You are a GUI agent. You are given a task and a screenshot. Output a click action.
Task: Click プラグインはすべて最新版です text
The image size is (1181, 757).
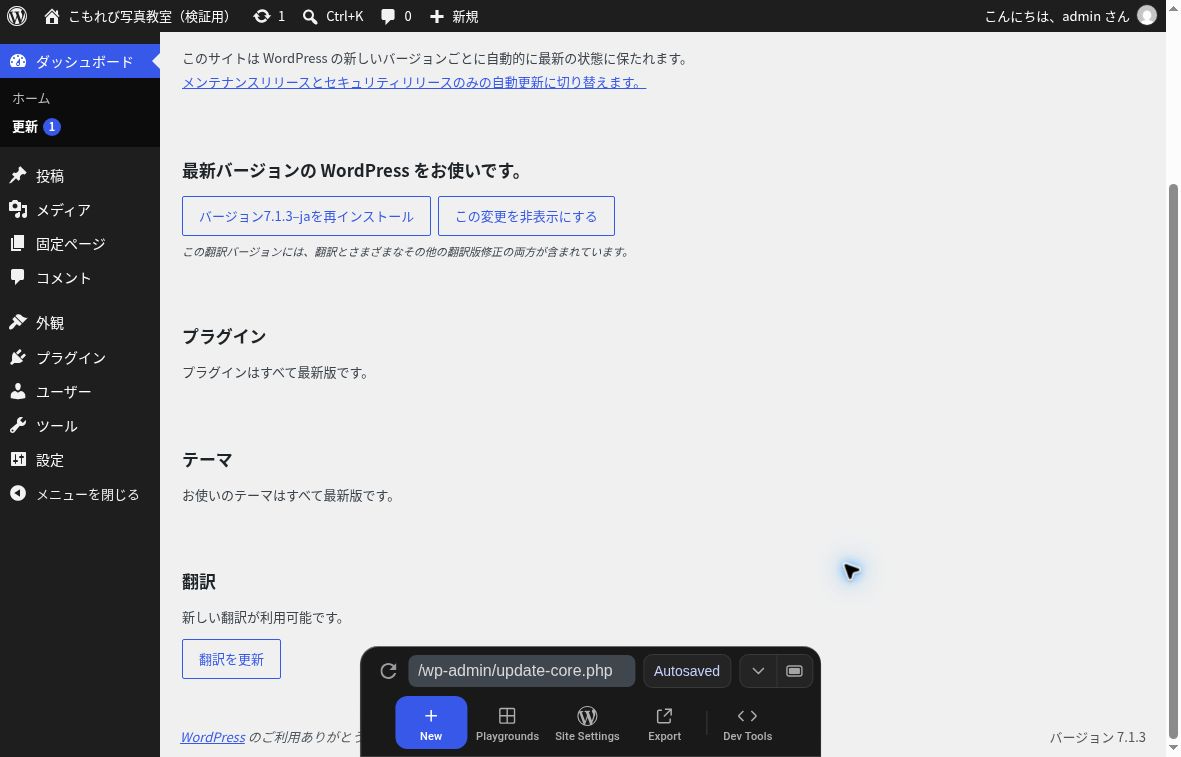(x=276, y=372)
